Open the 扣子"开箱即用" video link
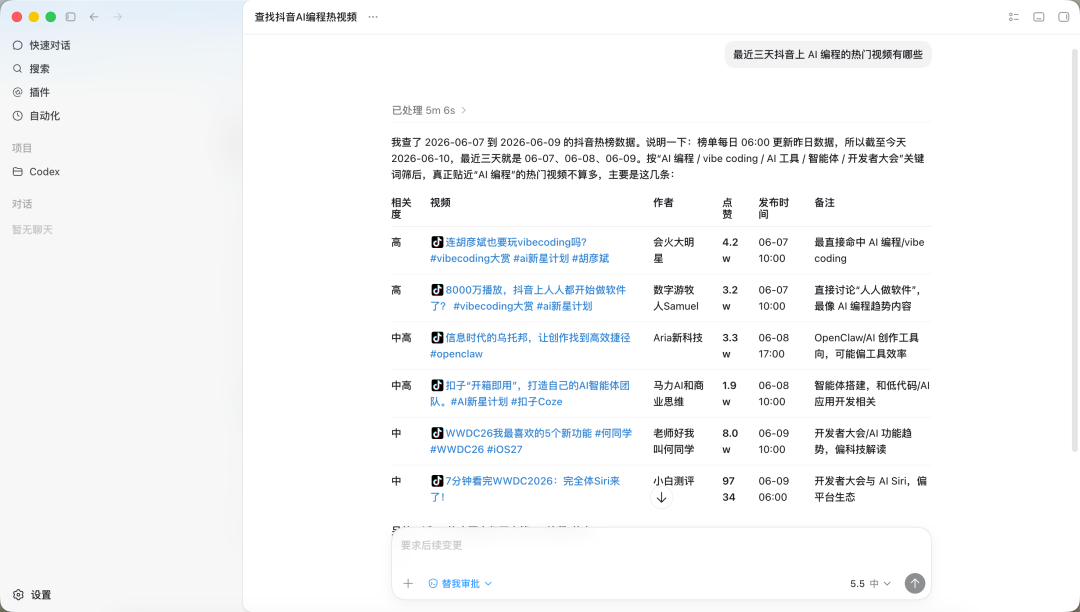 coord(530,394)
